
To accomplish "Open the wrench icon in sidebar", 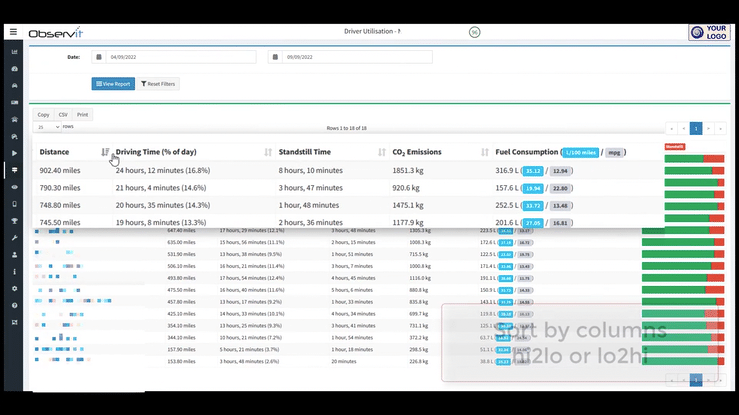I will click(x=14, y=238).
